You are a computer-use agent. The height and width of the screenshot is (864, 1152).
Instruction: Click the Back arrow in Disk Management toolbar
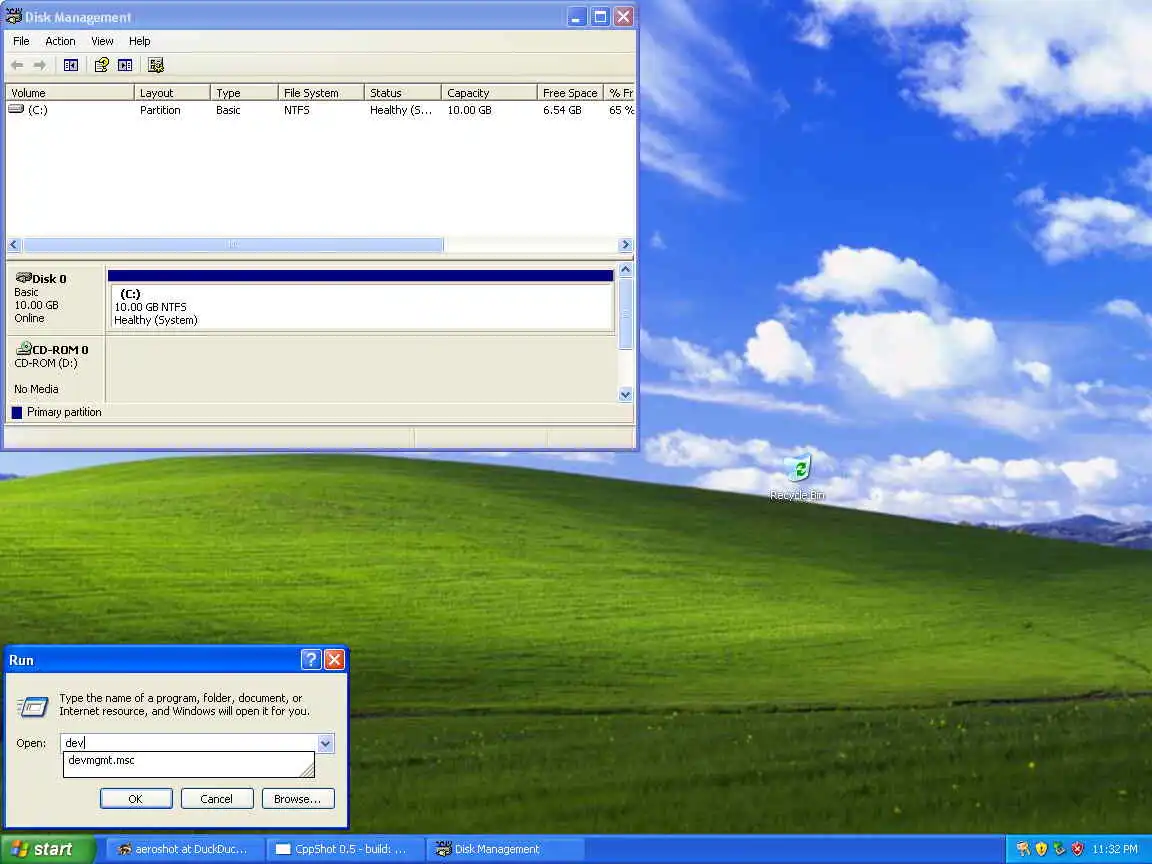17,65
